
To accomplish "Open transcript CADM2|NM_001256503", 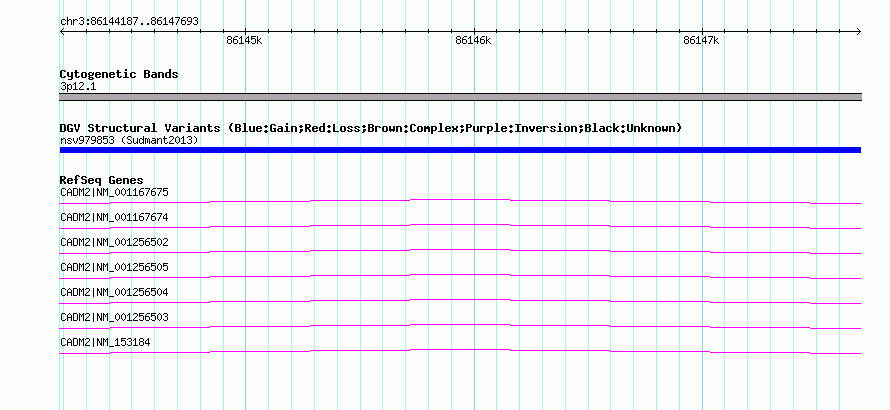I will [x=114, y=317].
